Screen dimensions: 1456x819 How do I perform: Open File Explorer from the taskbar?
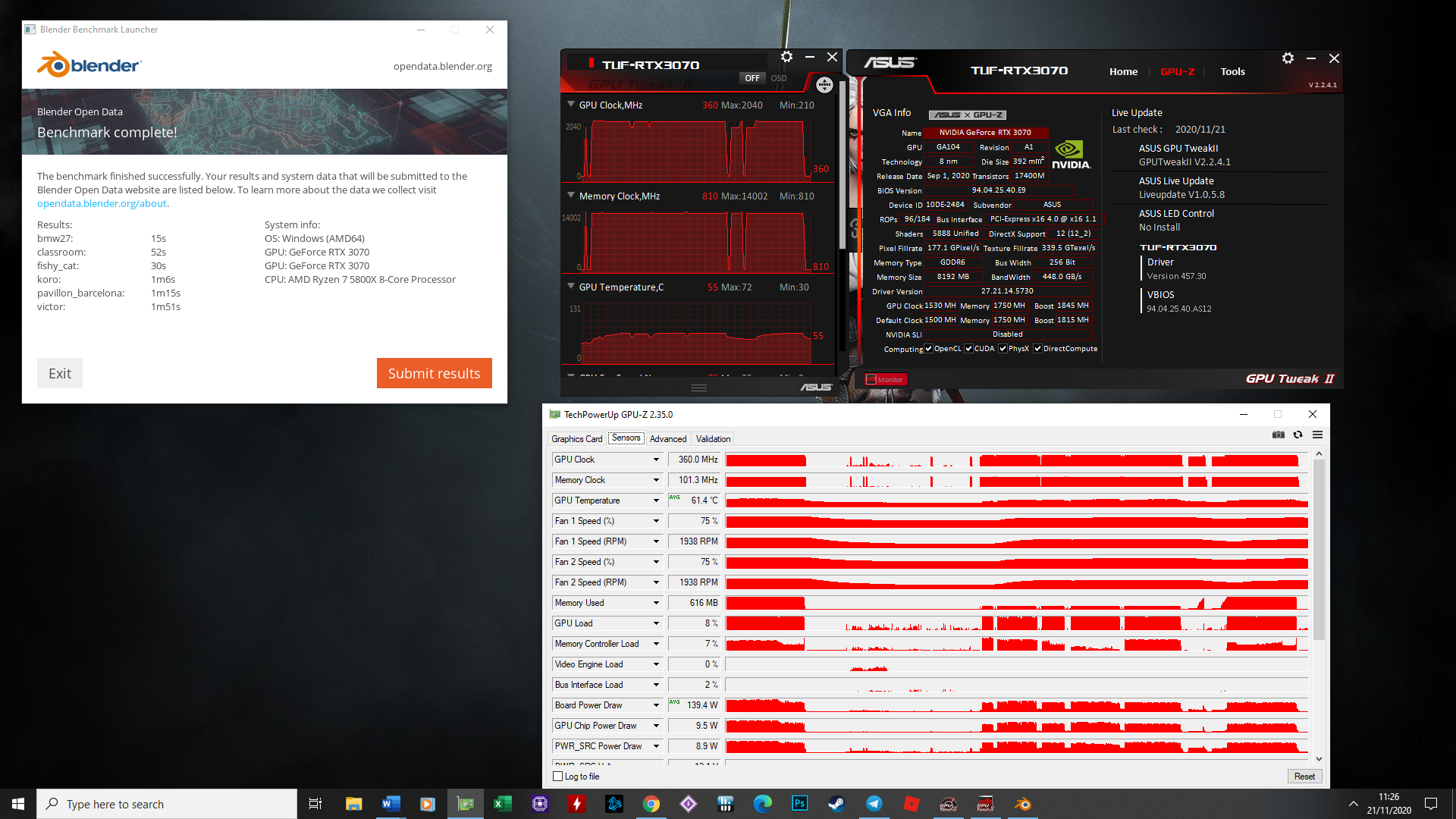(x=353, y=804)
